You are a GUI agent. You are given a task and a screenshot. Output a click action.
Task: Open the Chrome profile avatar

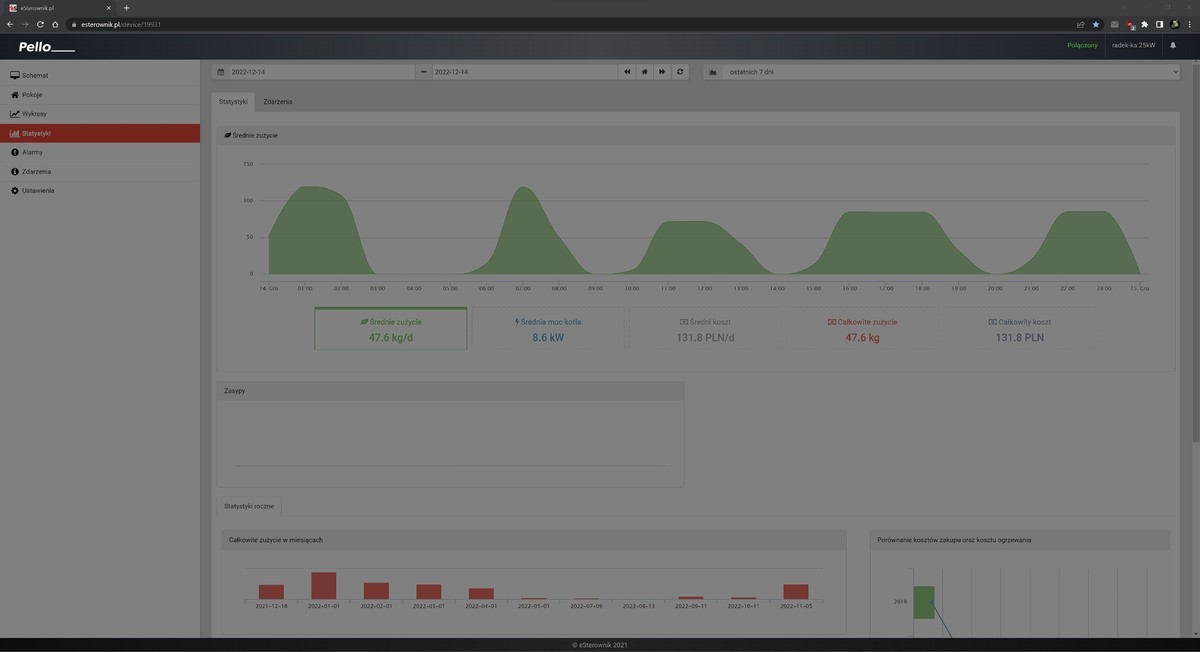(1174, 24)
